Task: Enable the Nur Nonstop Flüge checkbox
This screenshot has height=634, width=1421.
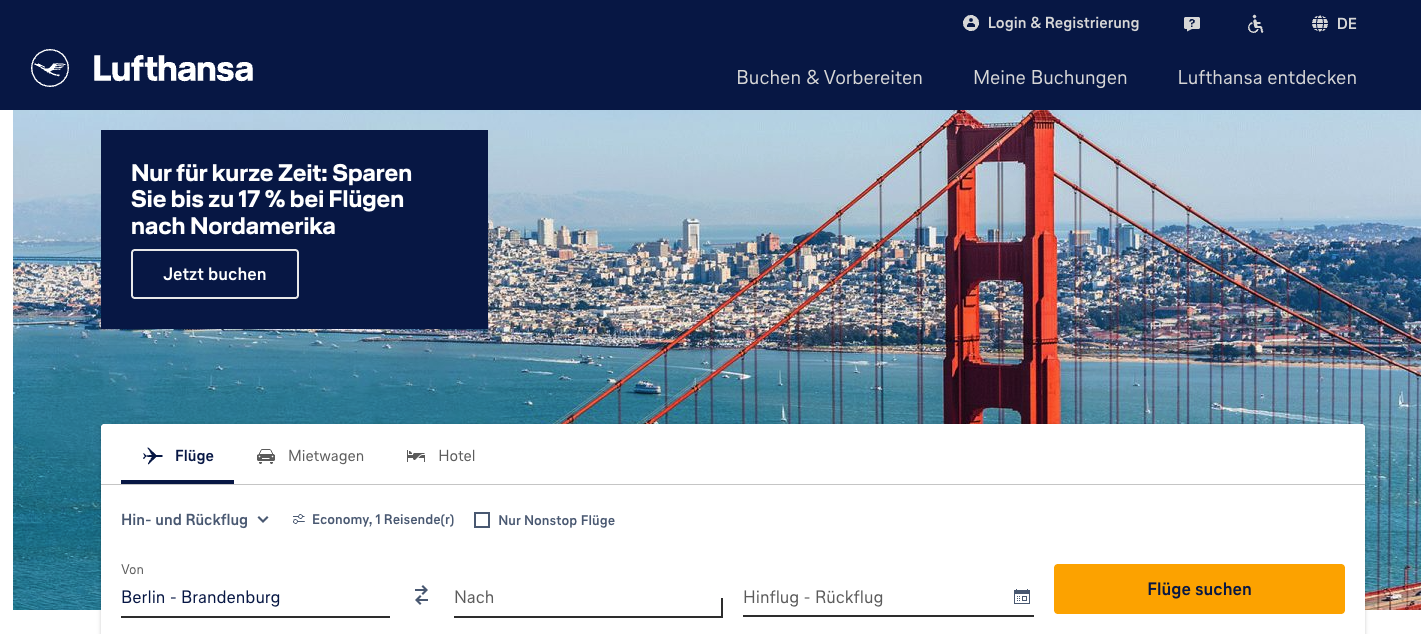Action: pos(482,520)
